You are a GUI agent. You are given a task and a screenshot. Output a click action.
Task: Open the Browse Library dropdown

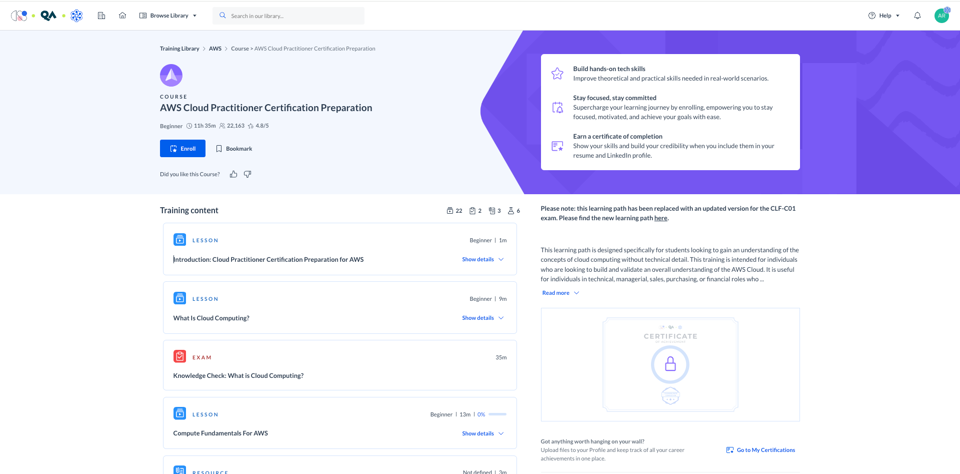point(168,16)
